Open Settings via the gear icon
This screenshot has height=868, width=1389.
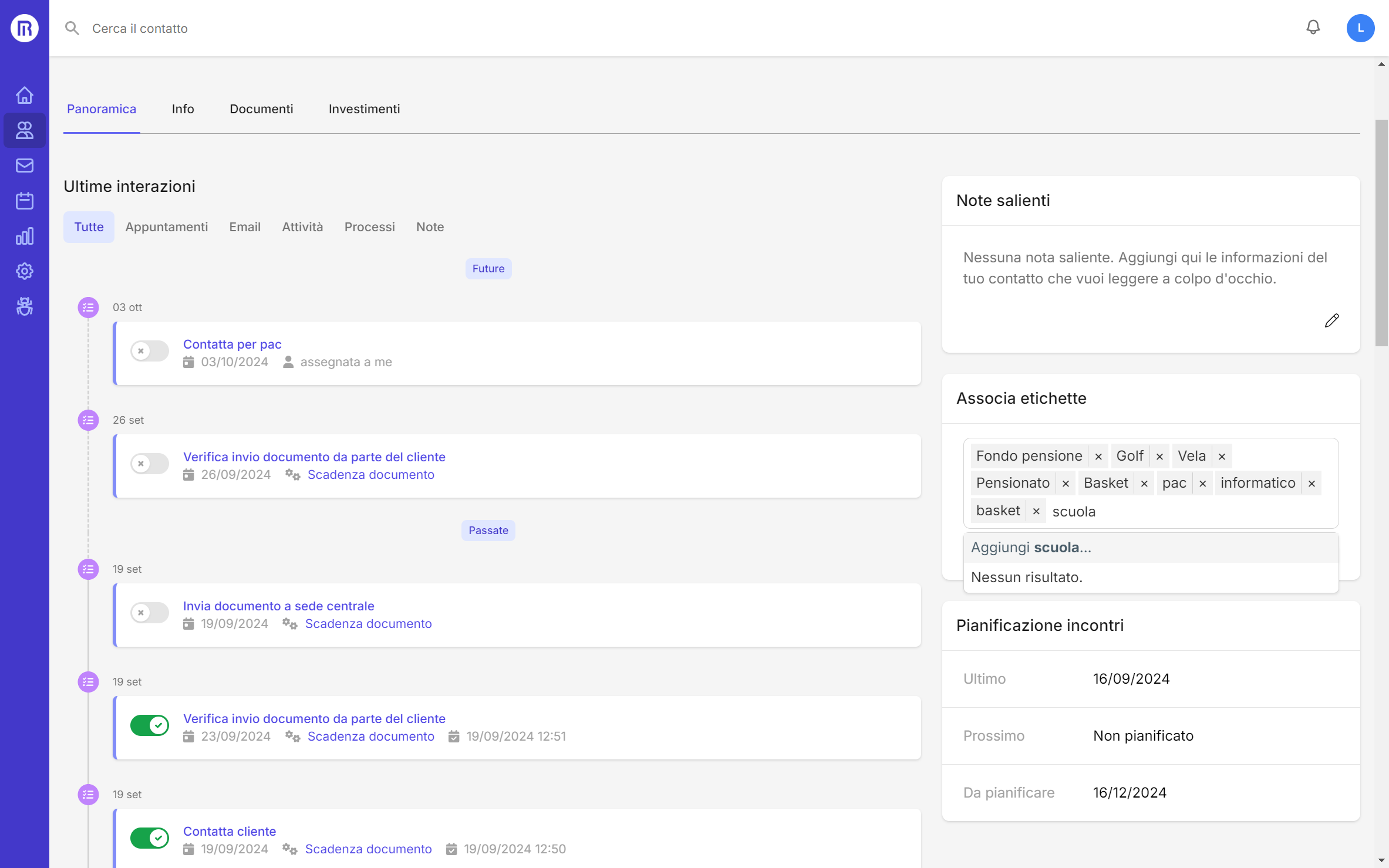tap(24, 271)
